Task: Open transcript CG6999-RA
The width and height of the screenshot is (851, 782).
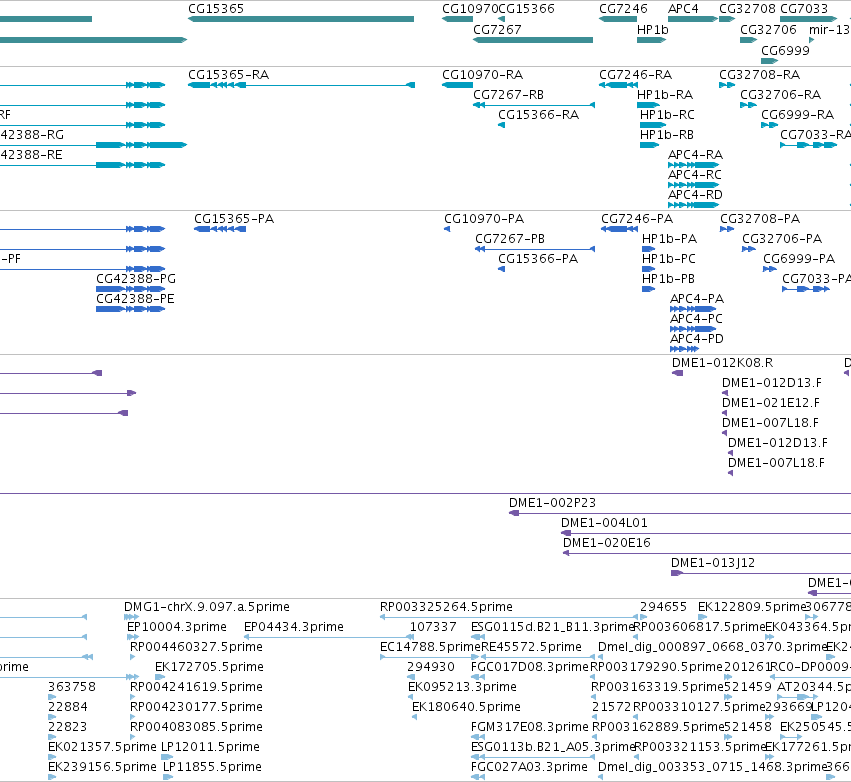Action: 770,125
